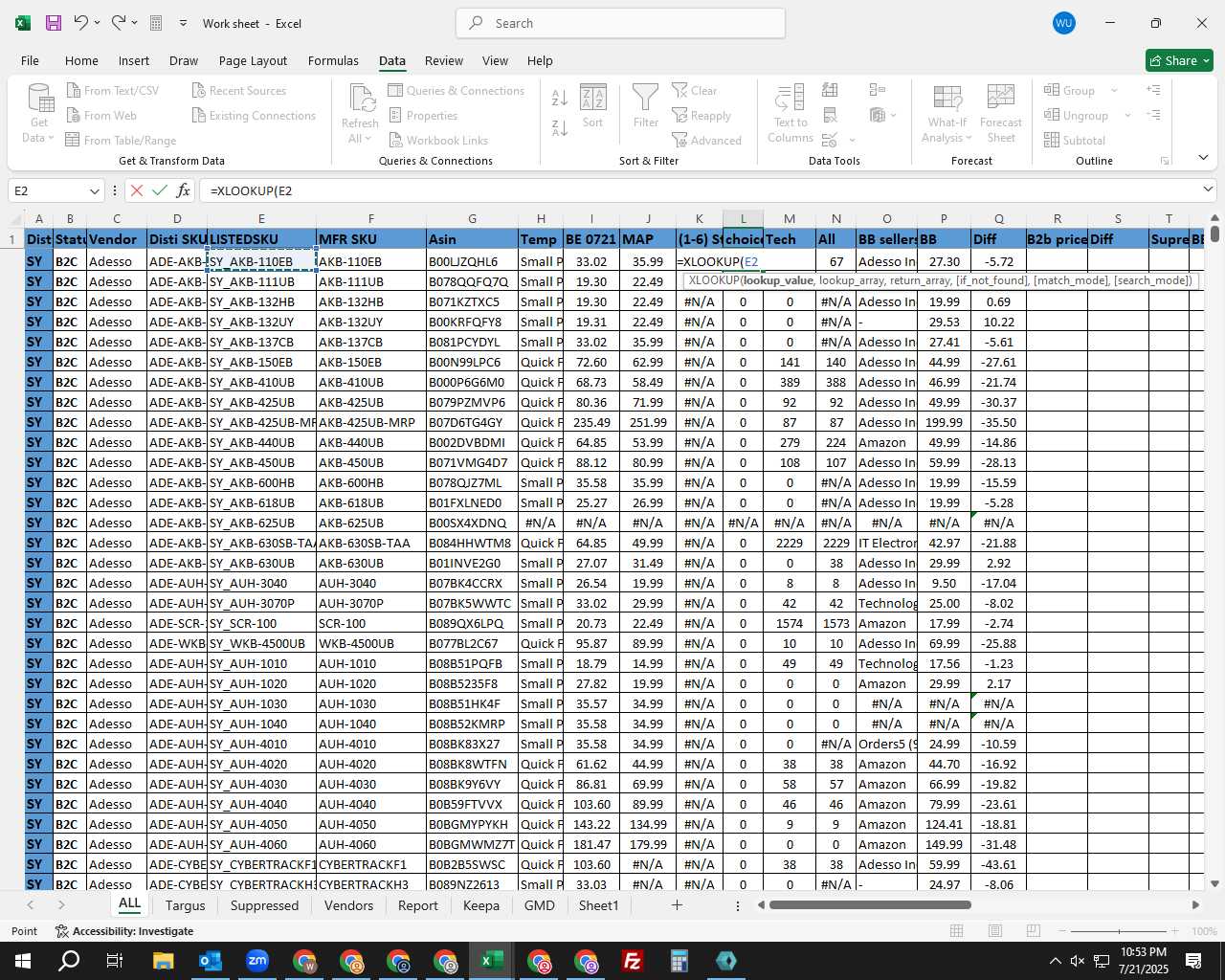This screenshot has width=1225, height=980.
Task: Click the Remove Duplicates icon
Action: pyautogui.click(x=830, y=115)
